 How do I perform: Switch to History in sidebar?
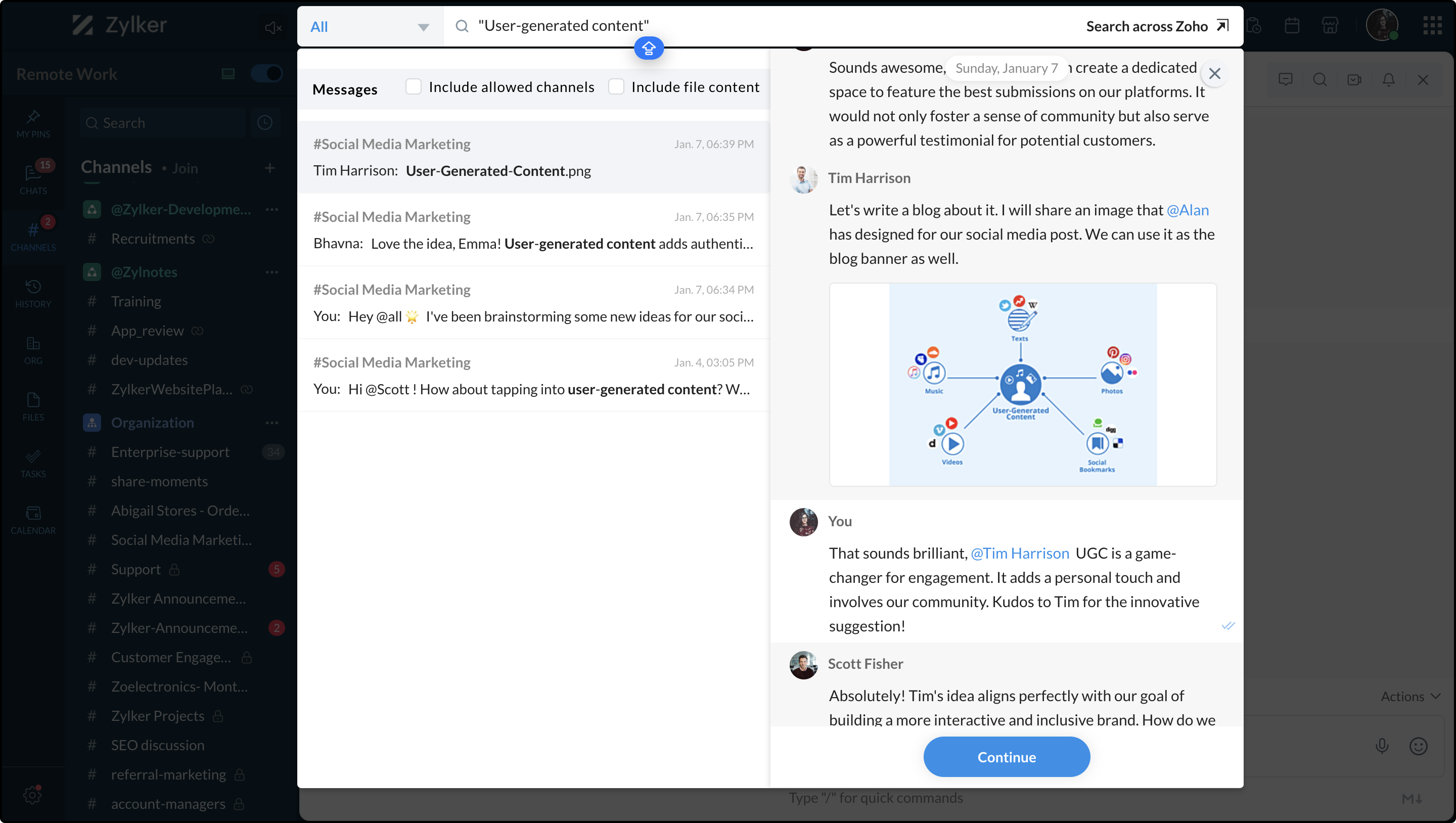coord(33,292)
